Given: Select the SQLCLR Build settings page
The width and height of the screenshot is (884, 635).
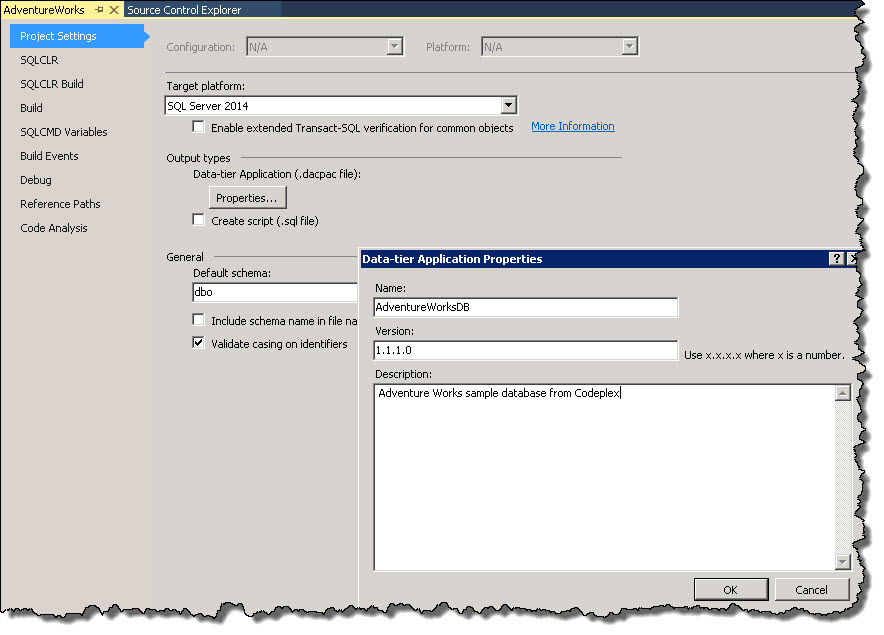Looking at the screenshot, I should click(x=52, y=84).
